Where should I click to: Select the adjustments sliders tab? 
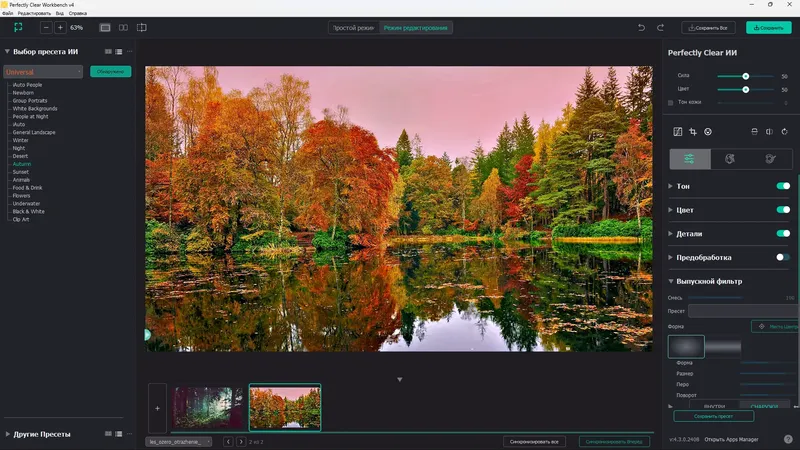point(690,159)
